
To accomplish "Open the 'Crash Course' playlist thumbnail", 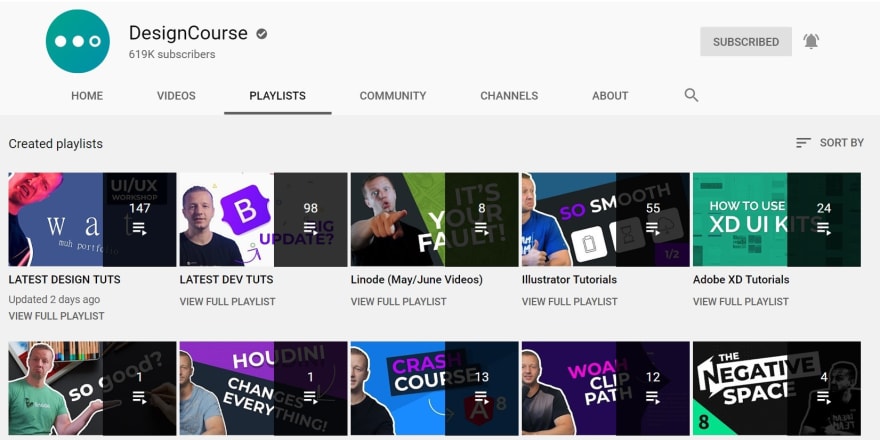I will (434, 388).
